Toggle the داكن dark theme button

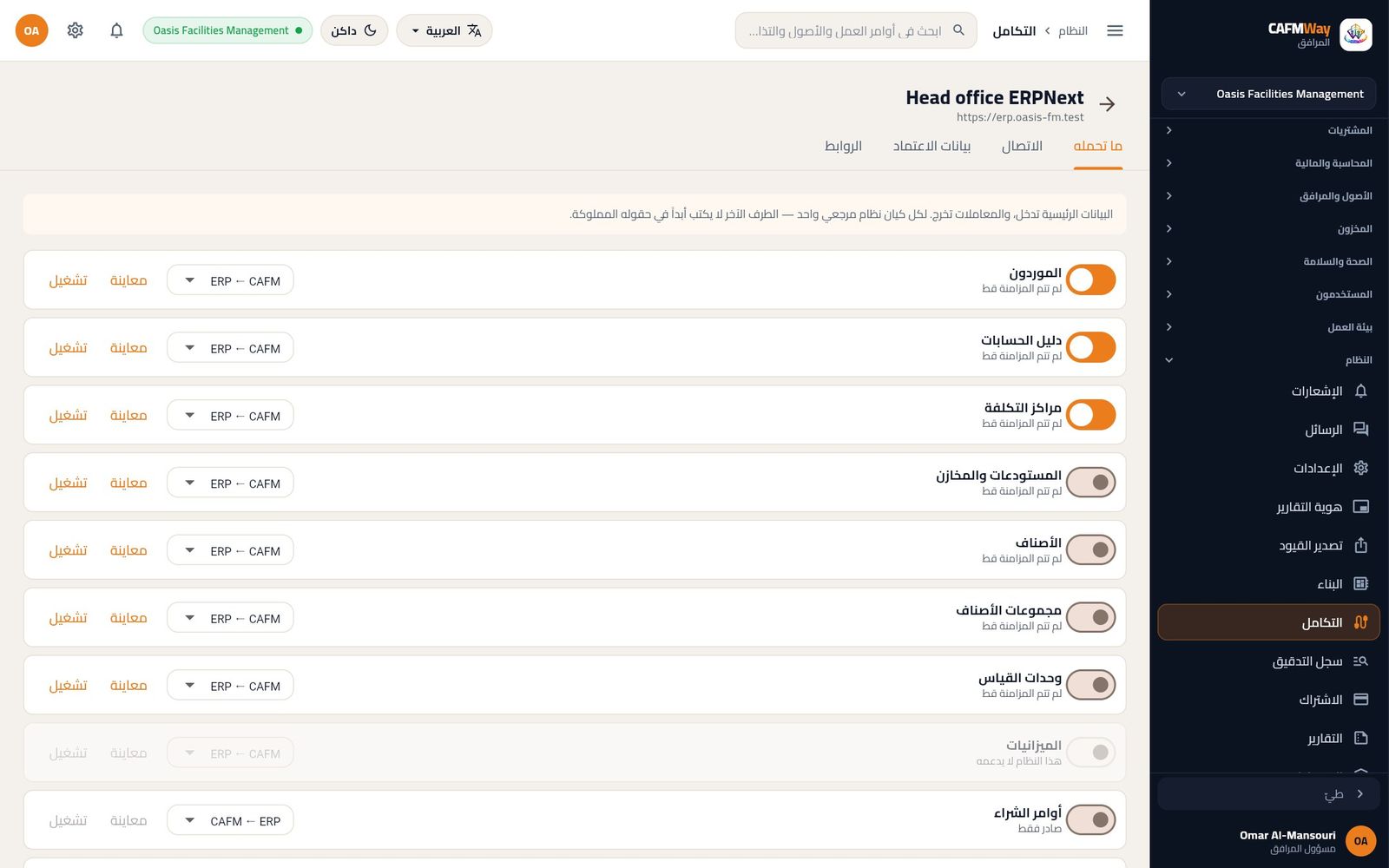click(354, 30)
